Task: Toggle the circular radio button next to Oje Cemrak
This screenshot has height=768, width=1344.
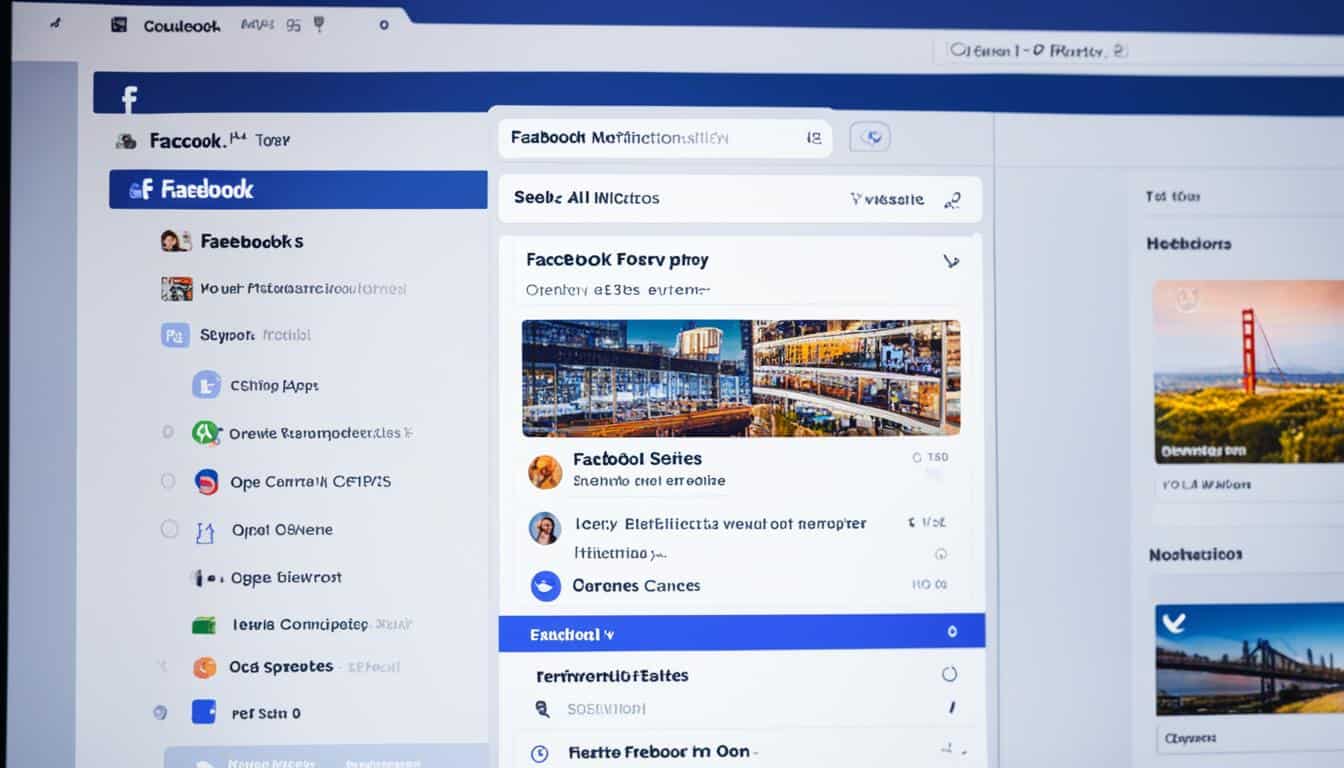Action: [169, 481]
